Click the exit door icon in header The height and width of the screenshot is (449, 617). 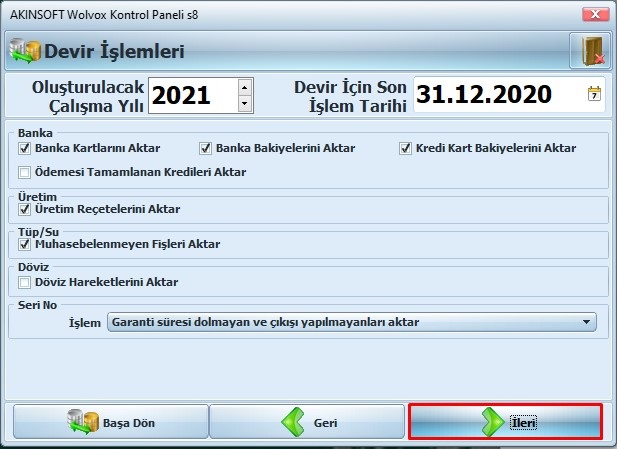589,51
